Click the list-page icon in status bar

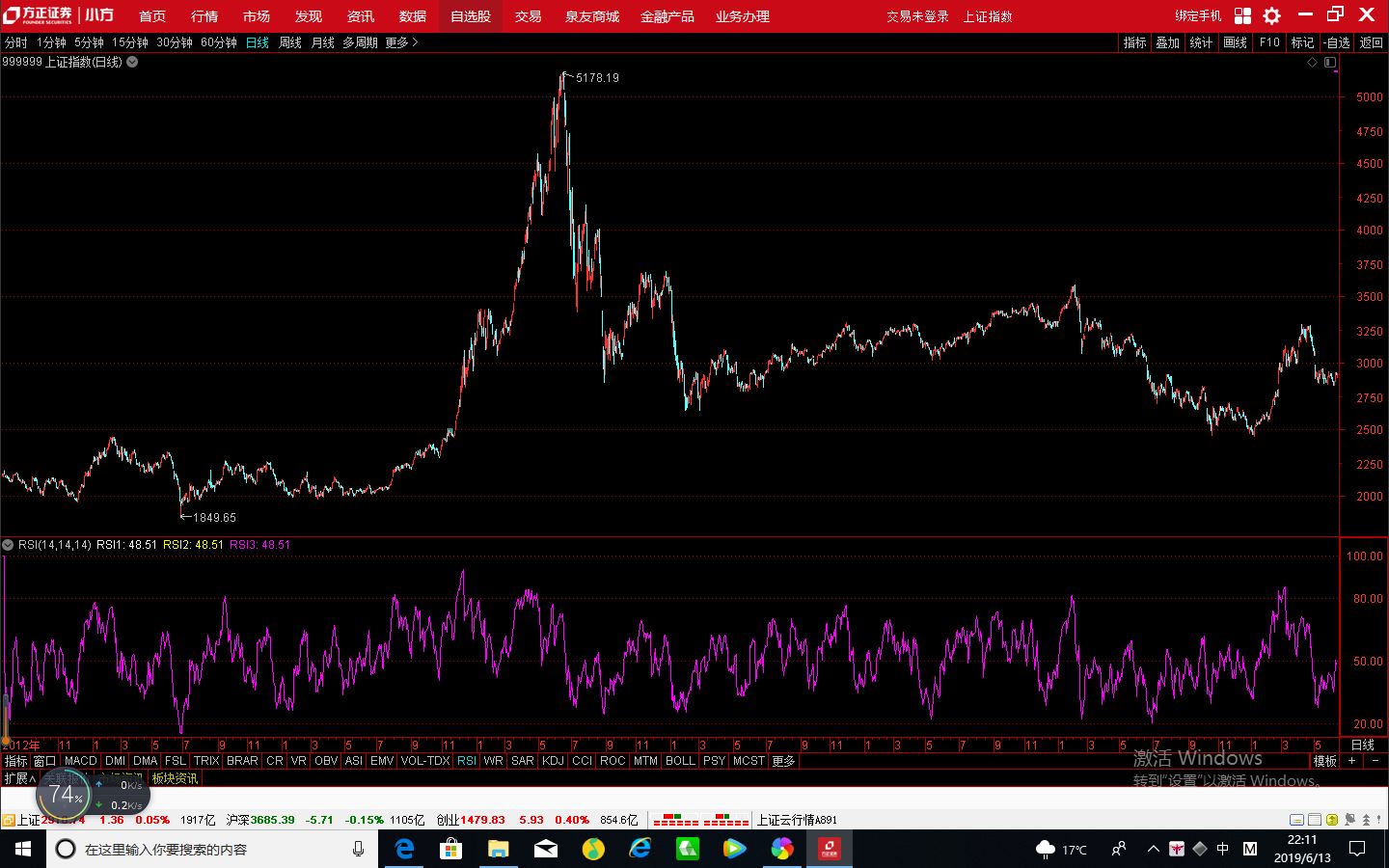1314,820
